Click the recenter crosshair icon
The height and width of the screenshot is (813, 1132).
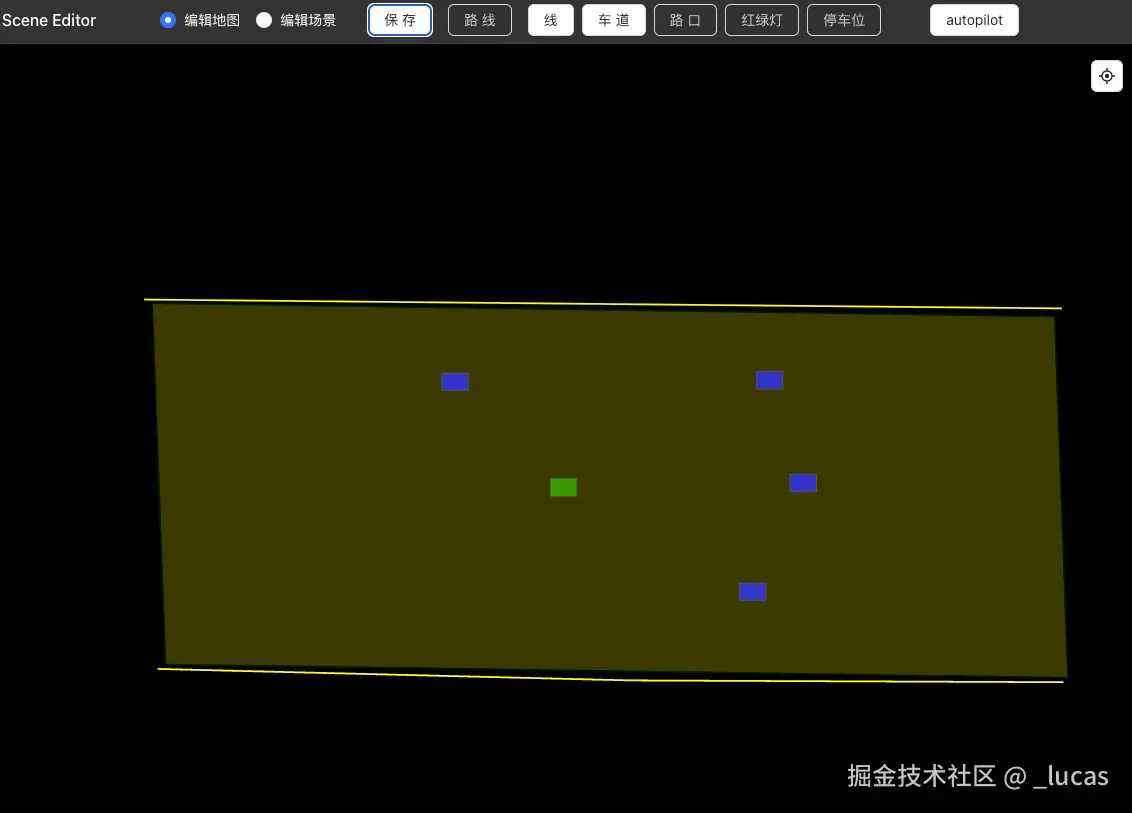coord(1106,75)
